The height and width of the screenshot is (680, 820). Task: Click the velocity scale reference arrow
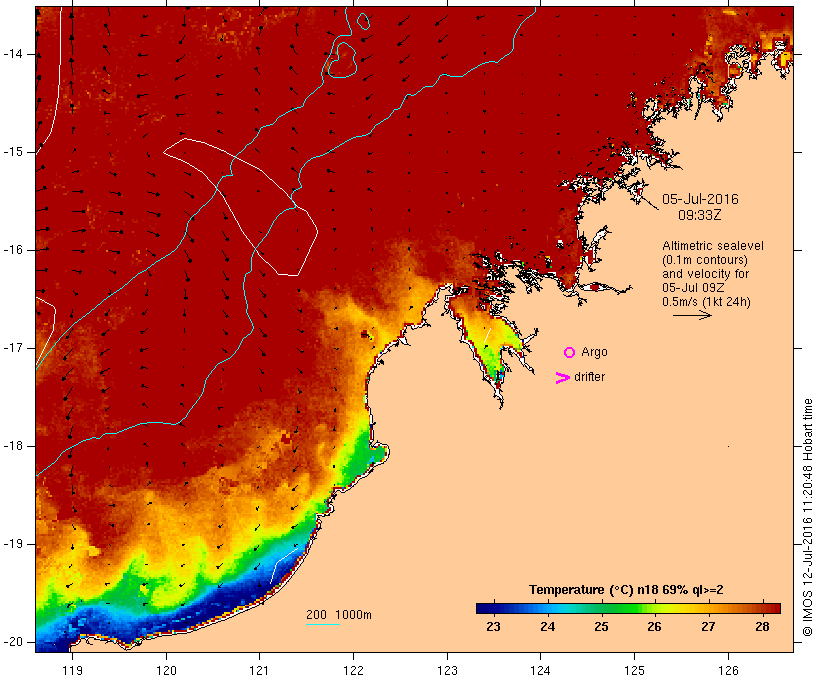pos(692,315)
